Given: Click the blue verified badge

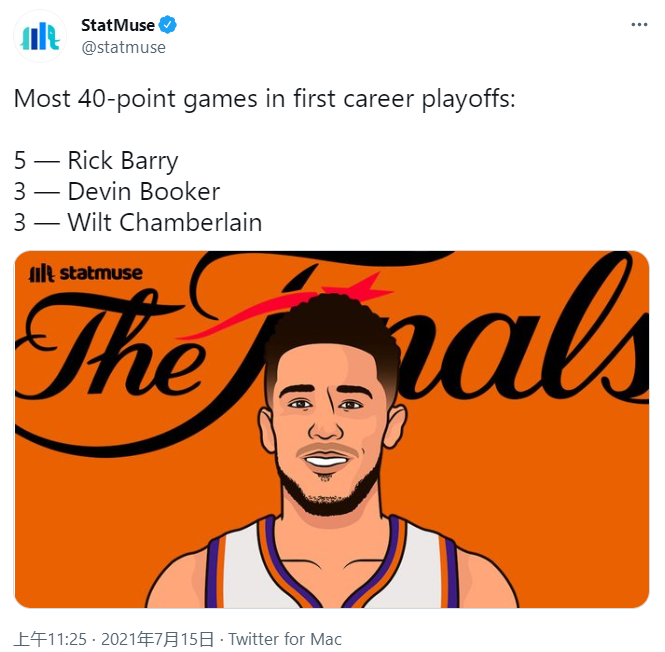Looking at the screenshot, I should coord(169,25).
